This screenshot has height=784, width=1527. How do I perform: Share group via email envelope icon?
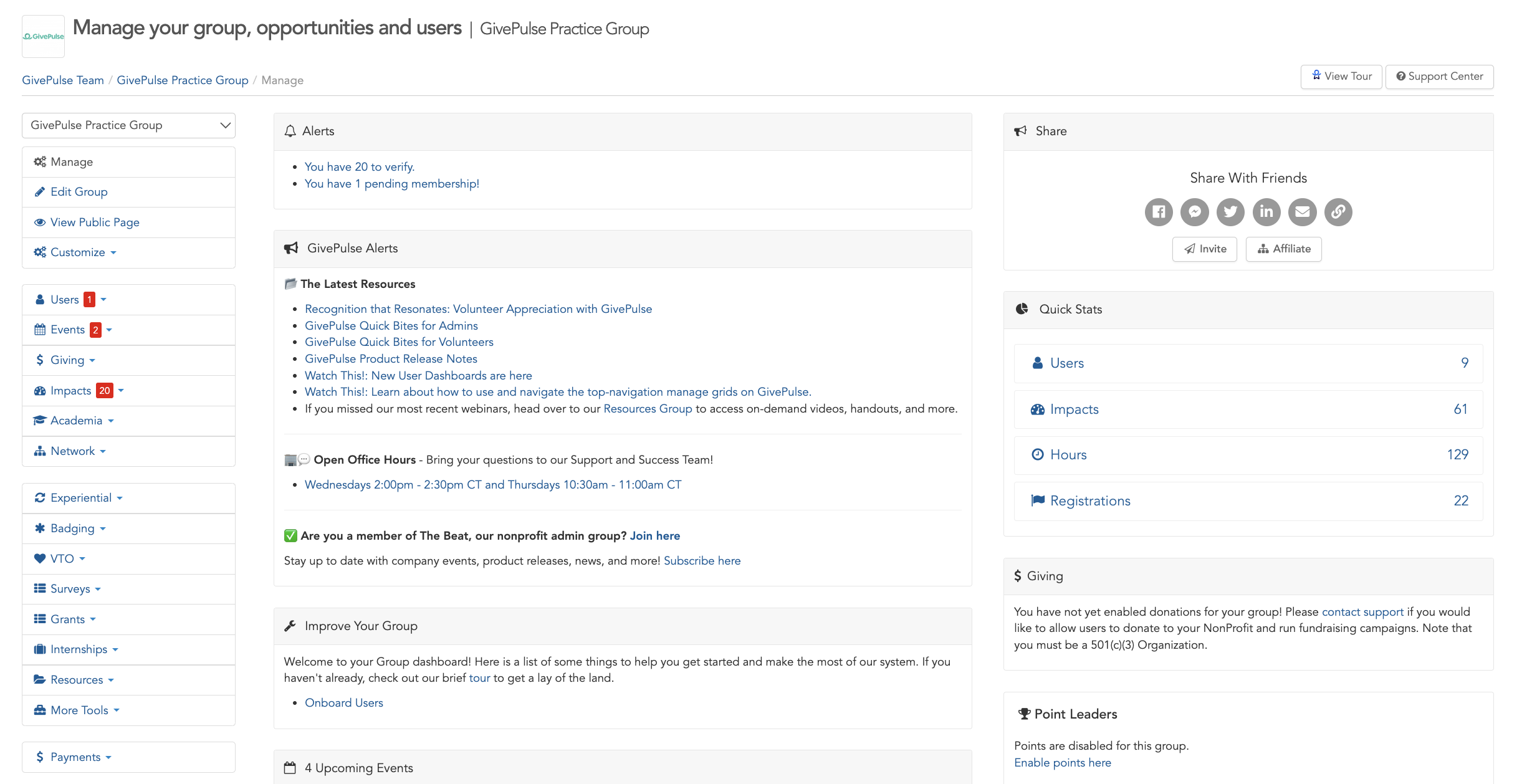[x=1303, y=212]
